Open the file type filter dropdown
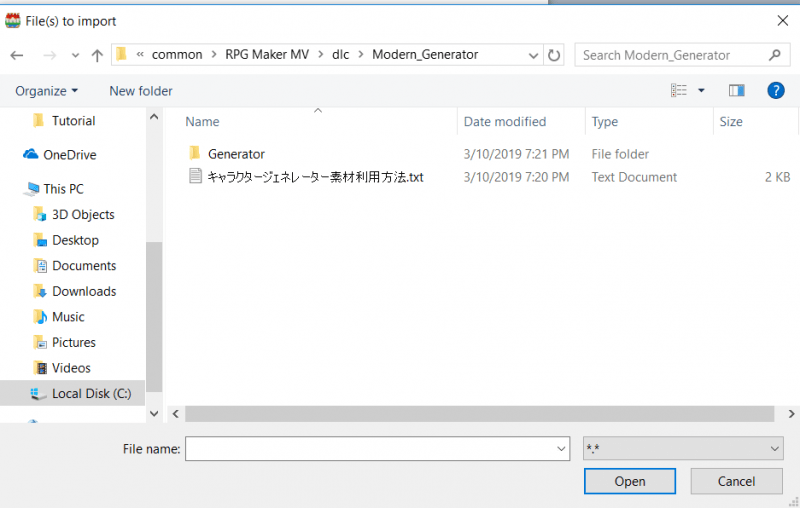The width and height of the screenshot is (800, 508). (683, 449)
